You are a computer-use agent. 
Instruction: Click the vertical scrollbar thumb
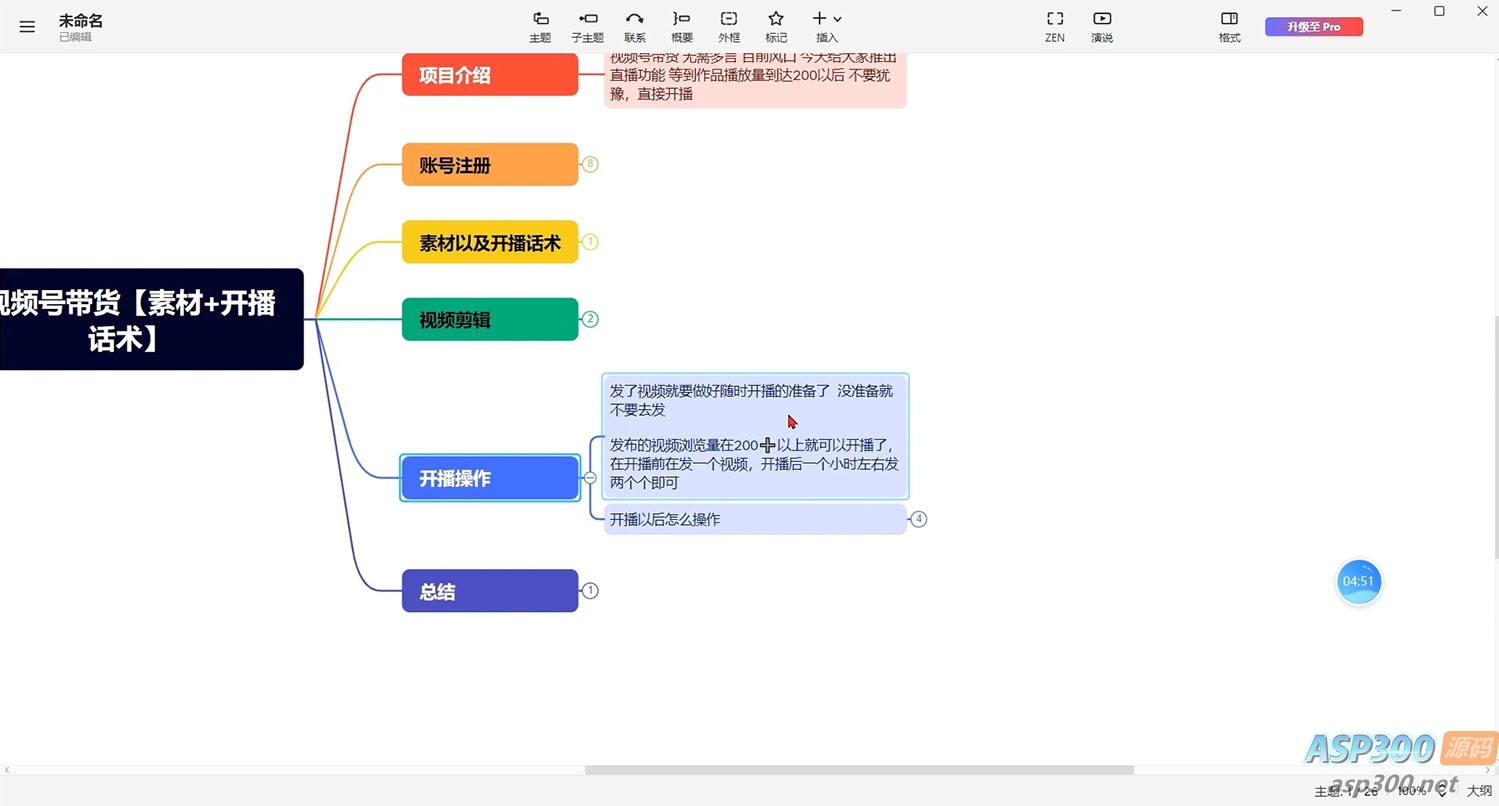(x=1495, y=438)
